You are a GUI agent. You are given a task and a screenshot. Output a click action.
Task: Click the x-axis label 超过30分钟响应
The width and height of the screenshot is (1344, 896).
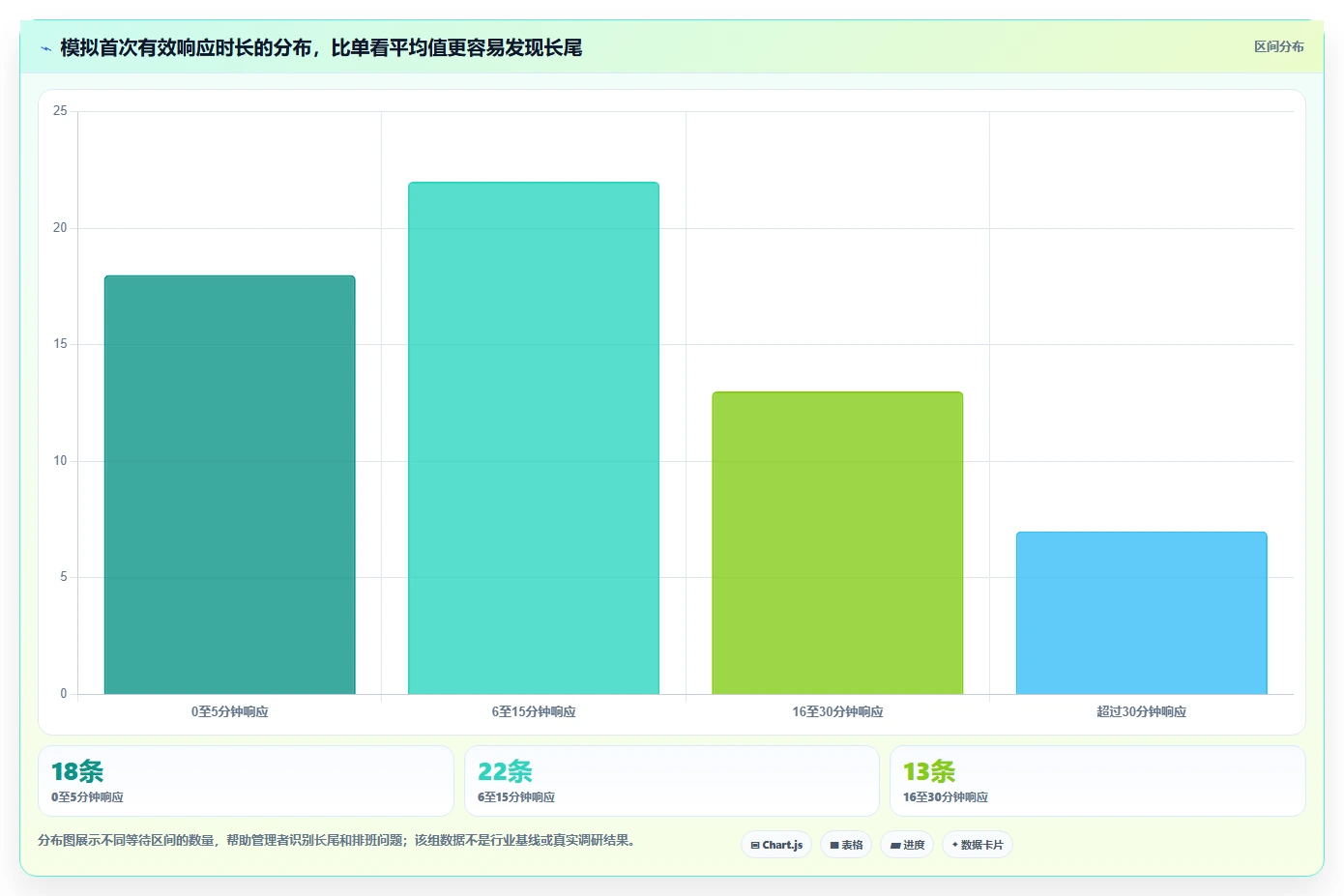click(x=1141, y=711)
